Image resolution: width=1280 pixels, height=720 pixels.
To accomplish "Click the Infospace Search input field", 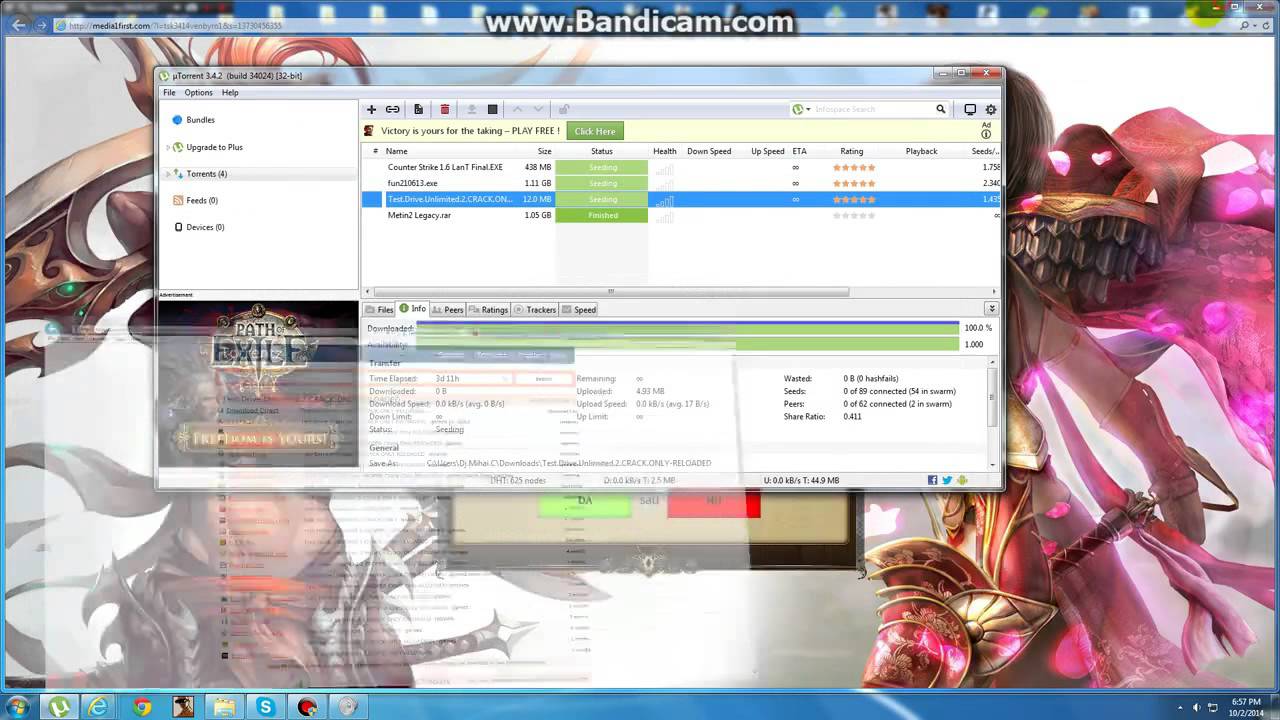I will coord(873,109).
